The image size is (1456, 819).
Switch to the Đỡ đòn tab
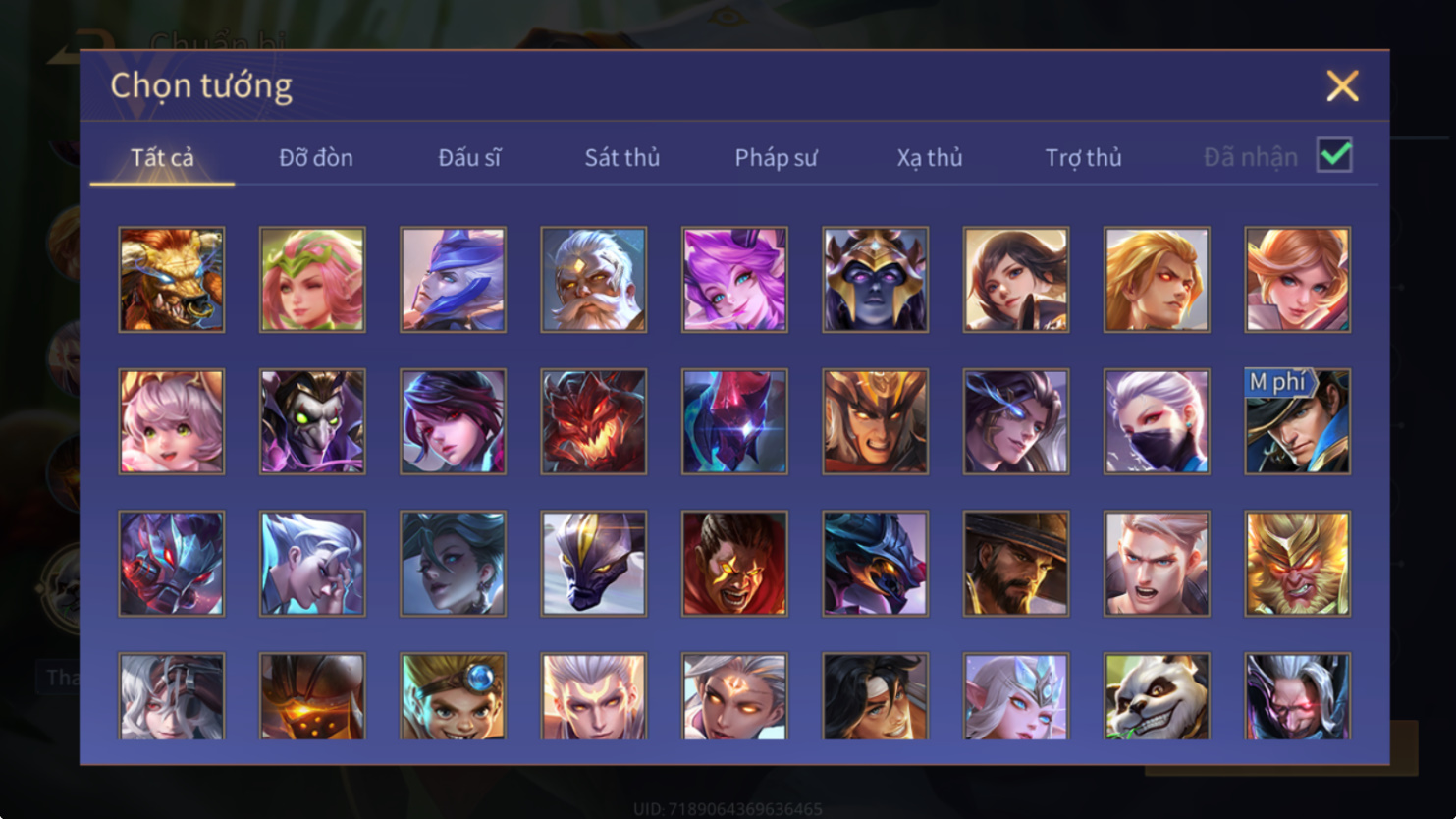[316, 157]
